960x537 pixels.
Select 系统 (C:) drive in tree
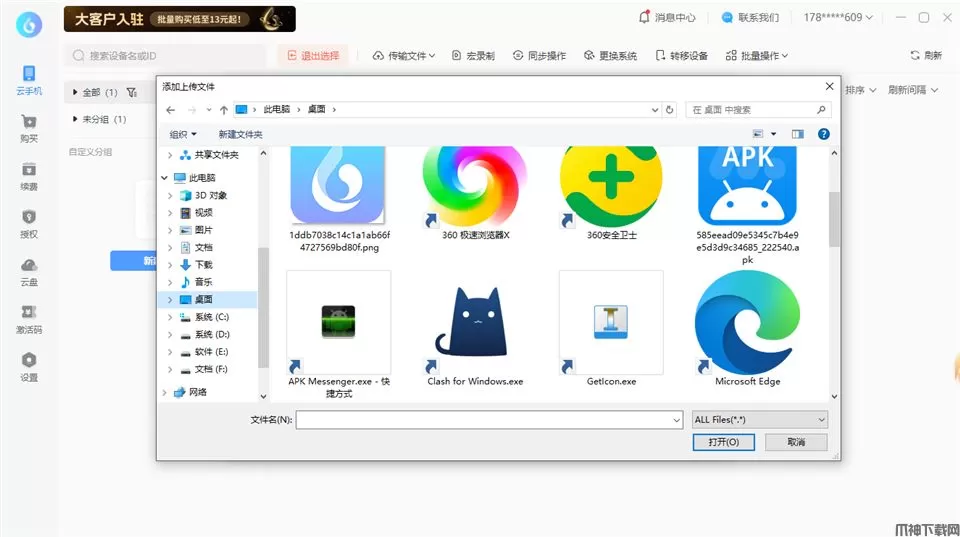point(211,317)
